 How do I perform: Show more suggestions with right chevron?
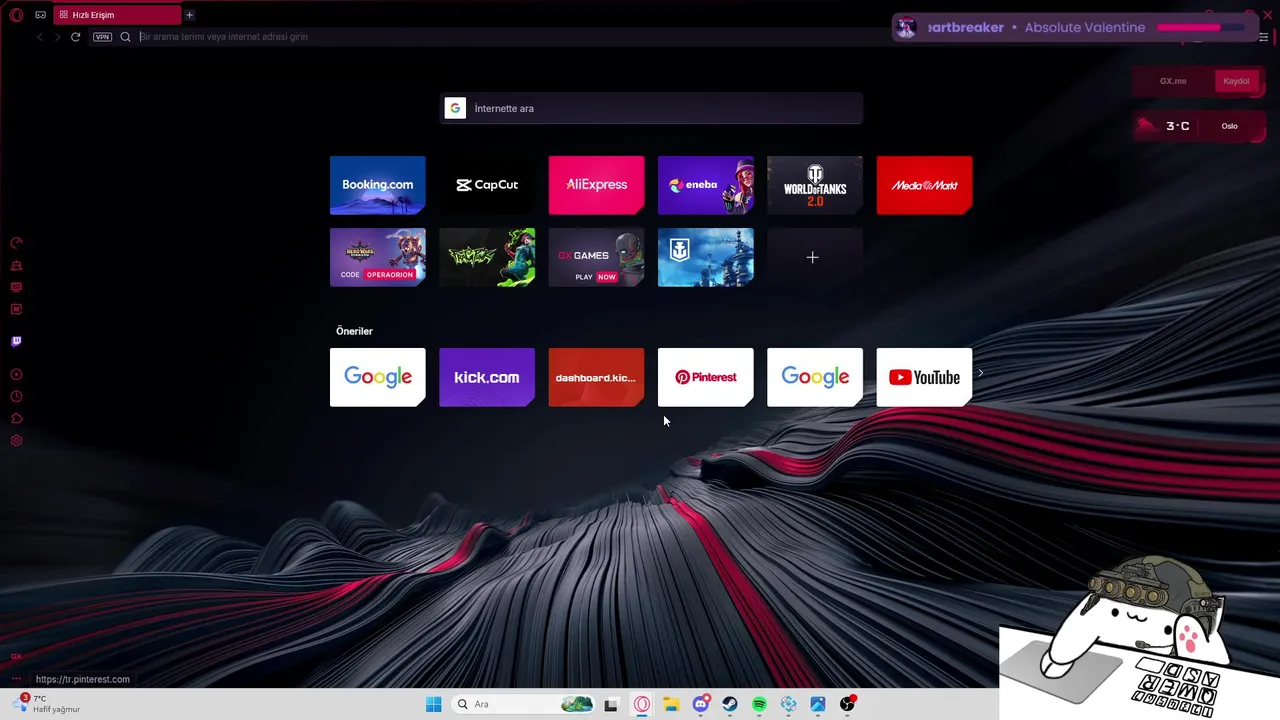[980, 373]
